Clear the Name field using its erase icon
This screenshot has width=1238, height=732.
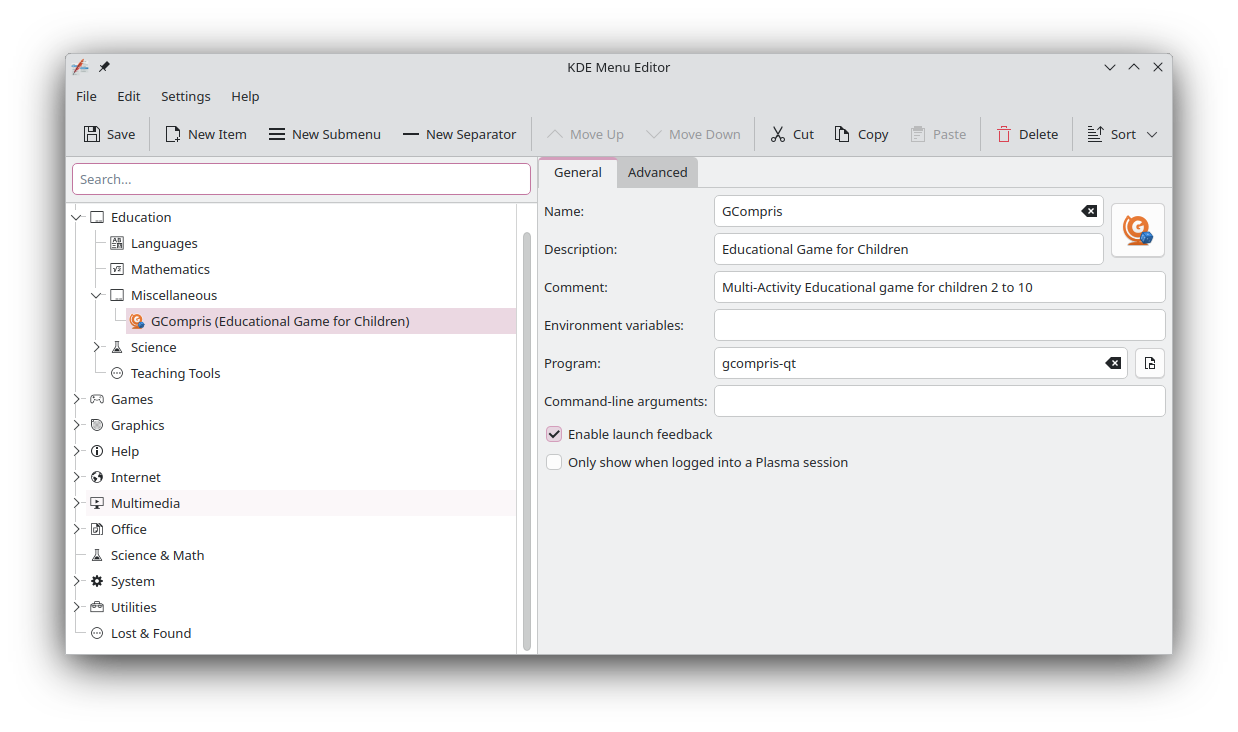point(1088,211)
